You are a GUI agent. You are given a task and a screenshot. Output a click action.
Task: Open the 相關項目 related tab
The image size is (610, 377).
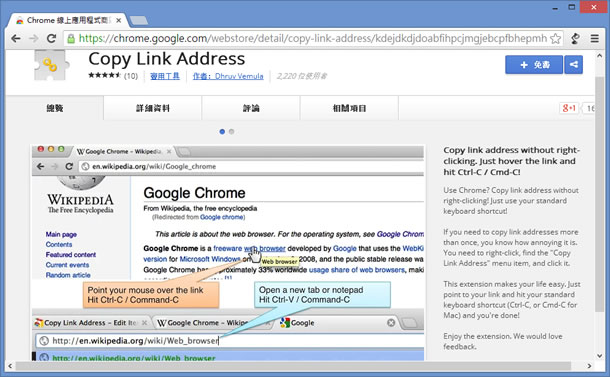pyautogui.click(x=349, y=108)
